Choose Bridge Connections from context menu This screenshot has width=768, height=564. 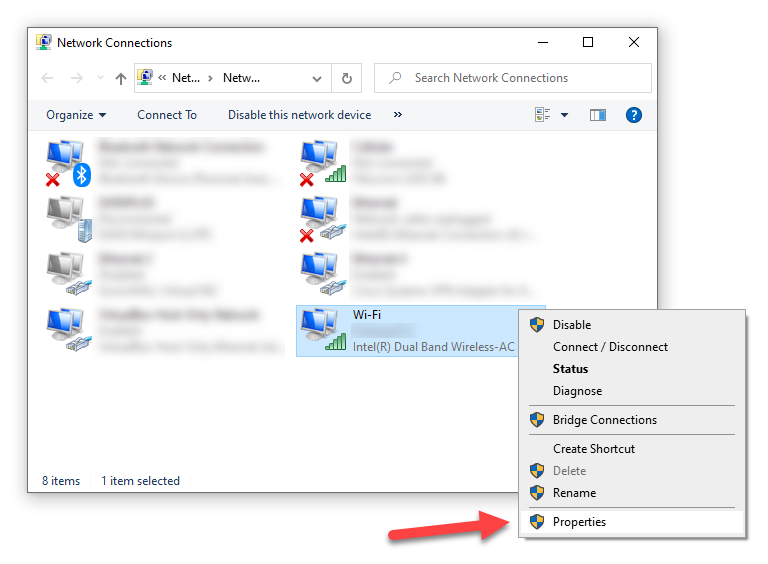coord(604,420)
